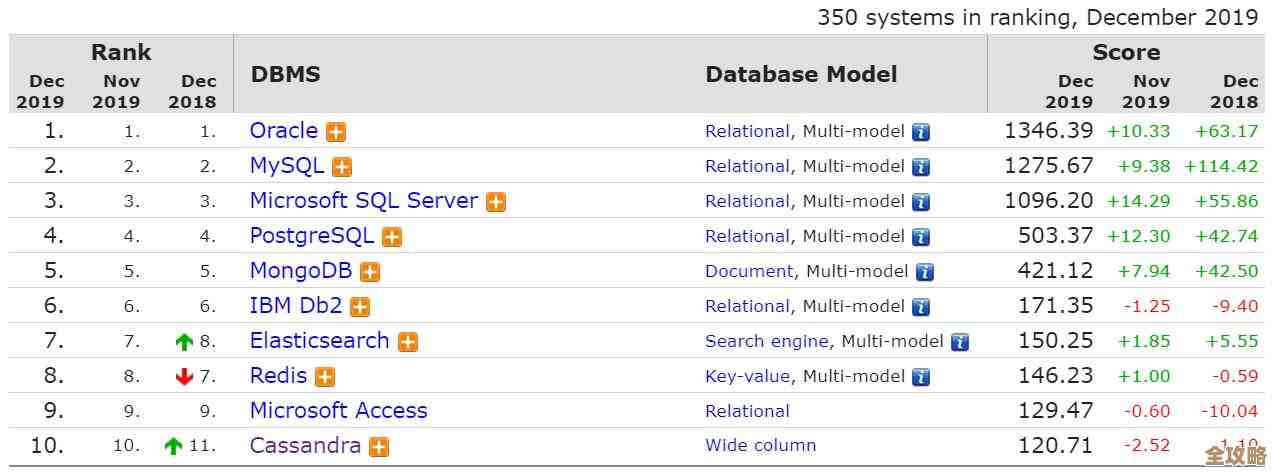Click the info icon in the Oracle row
Screen dimensions: 1272x474
pyautogui.click(x=921, y=132)
